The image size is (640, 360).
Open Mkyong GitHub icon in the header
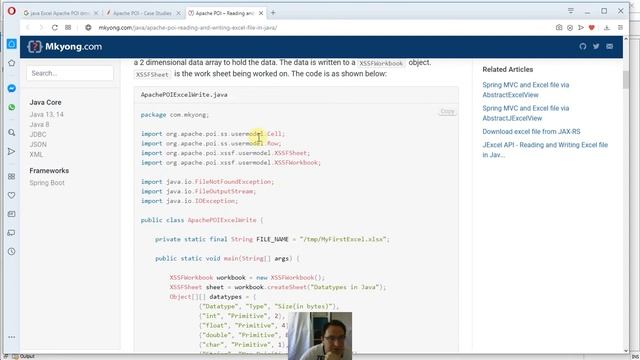point(583,47)
